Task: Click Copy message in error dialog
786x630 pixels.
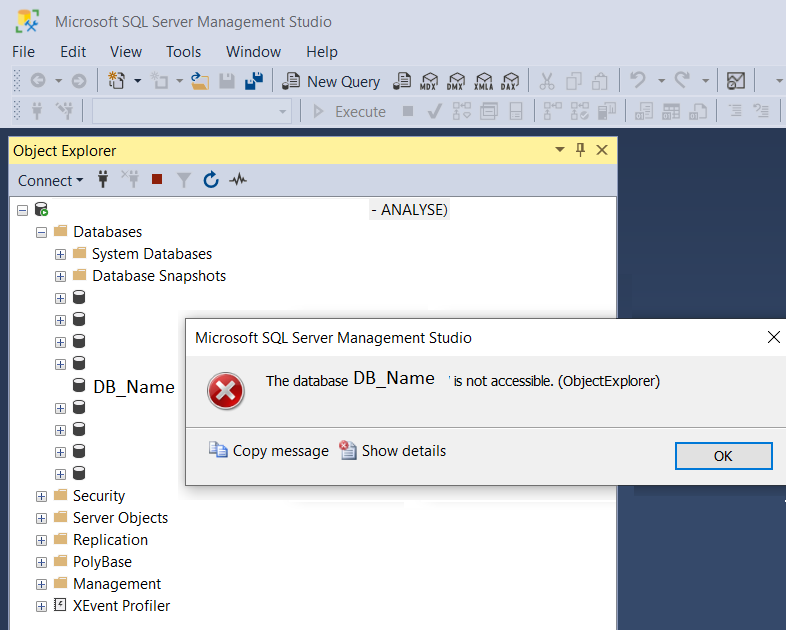Action: [269, 451]
